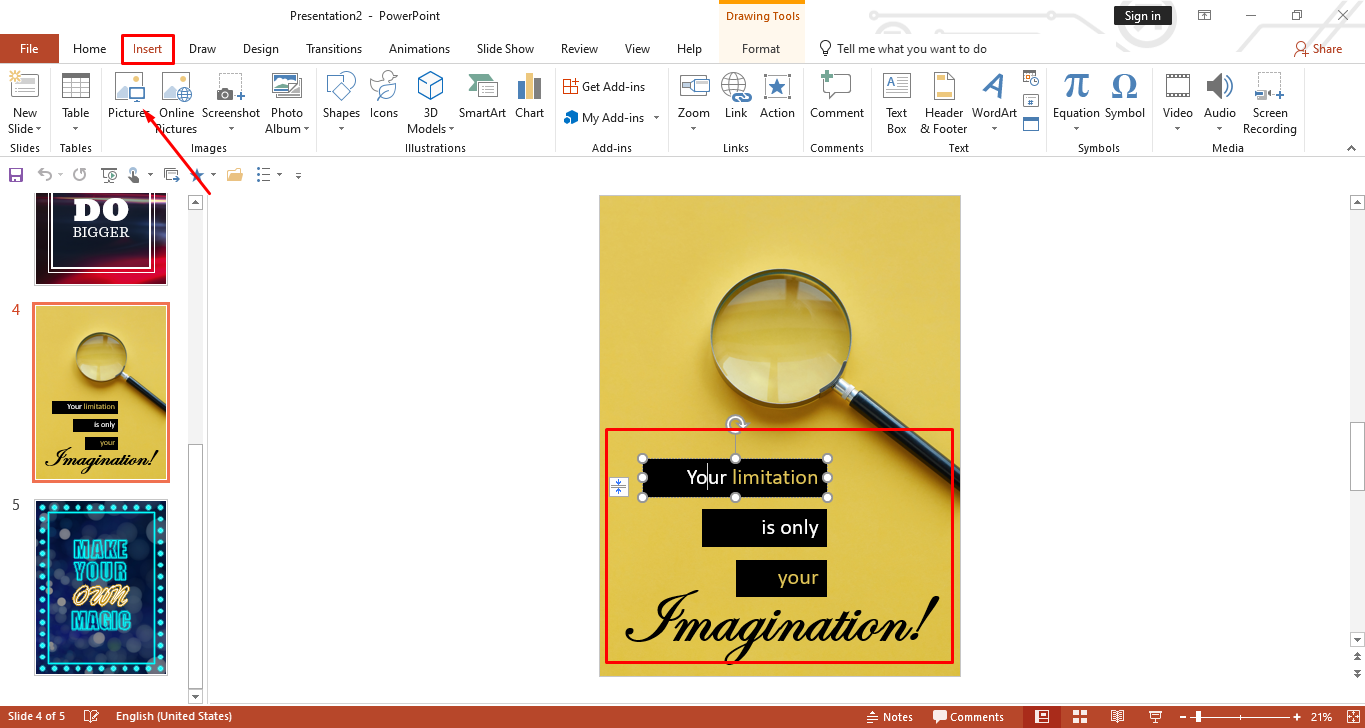Expand the Photo Album dropdown
The width and height of the screenshot is (1365, 728).
click(306, 129)
